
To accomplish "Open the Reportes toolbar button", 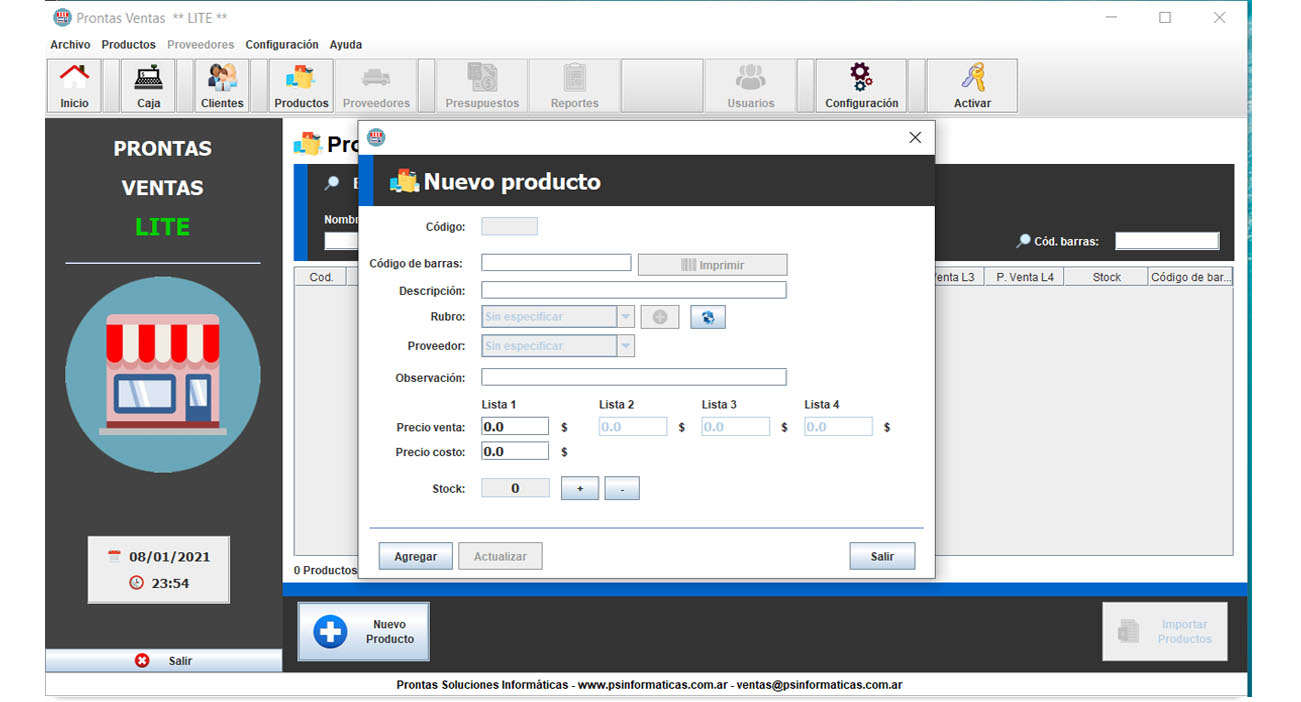I will [574, 86].
